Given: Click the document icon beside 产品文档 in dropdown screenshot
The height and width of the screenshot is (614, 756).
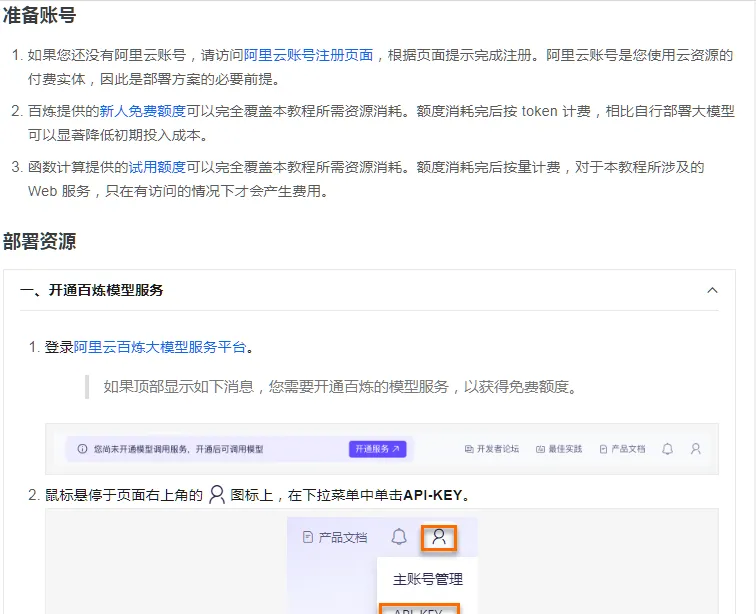Looking at the screenshot, I should [x=308, y=537].
